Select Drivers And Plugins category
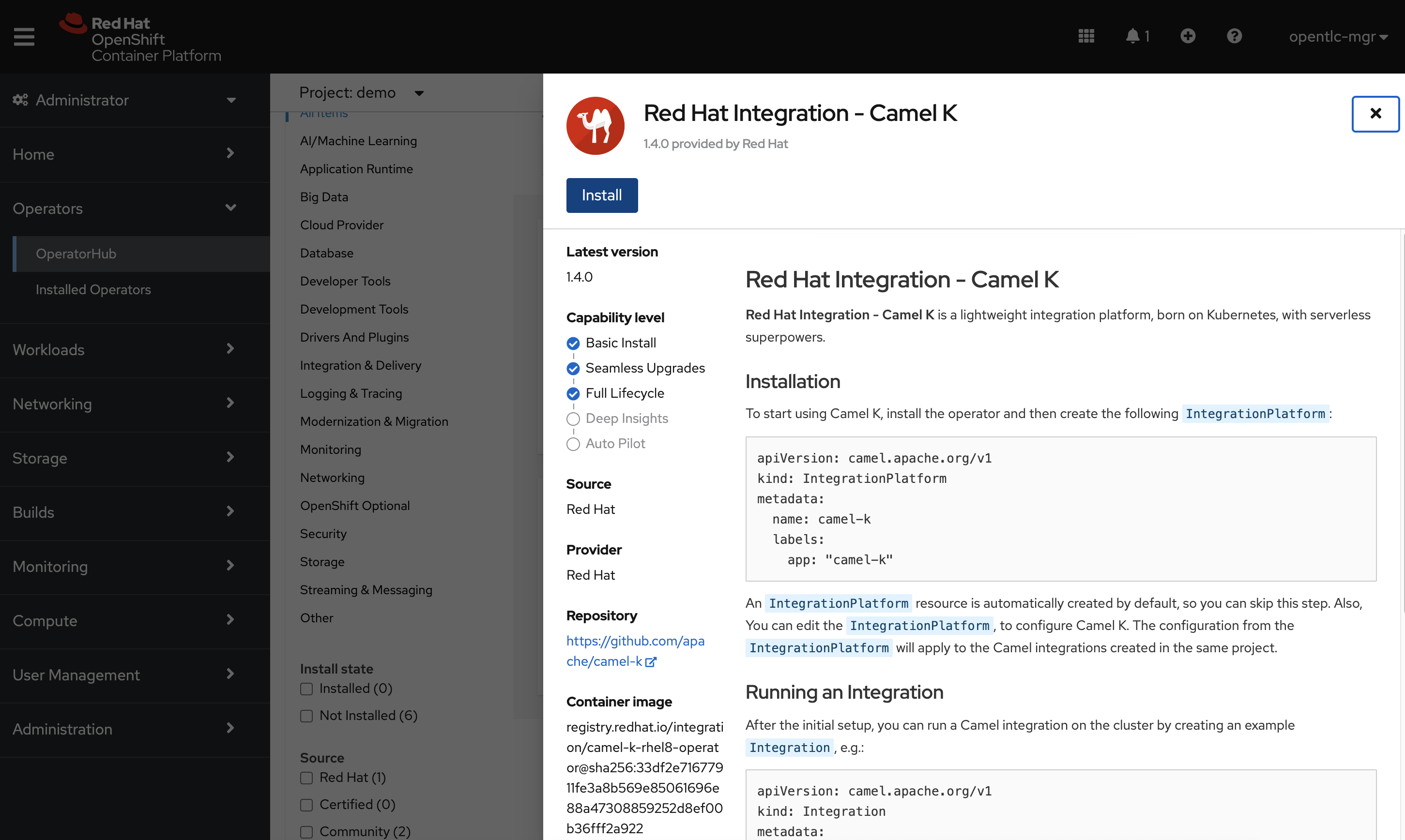The image size is (1405, 840). 354,337
